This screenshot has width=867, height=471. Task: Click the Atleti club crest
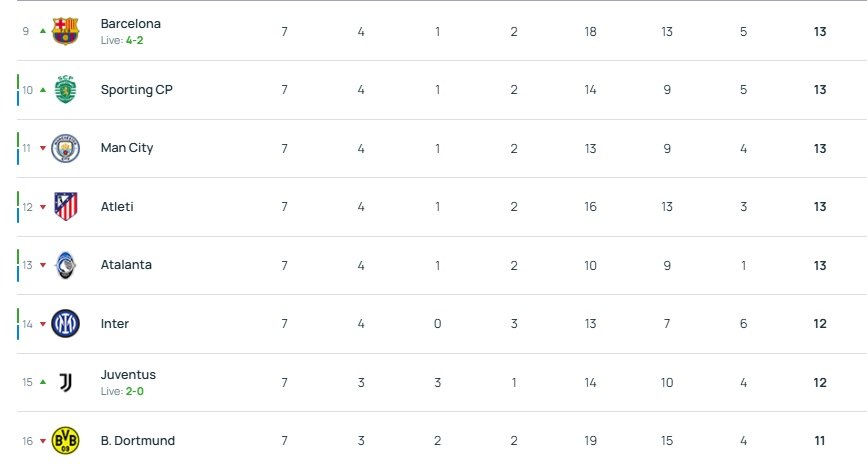(x=65, y=207)
